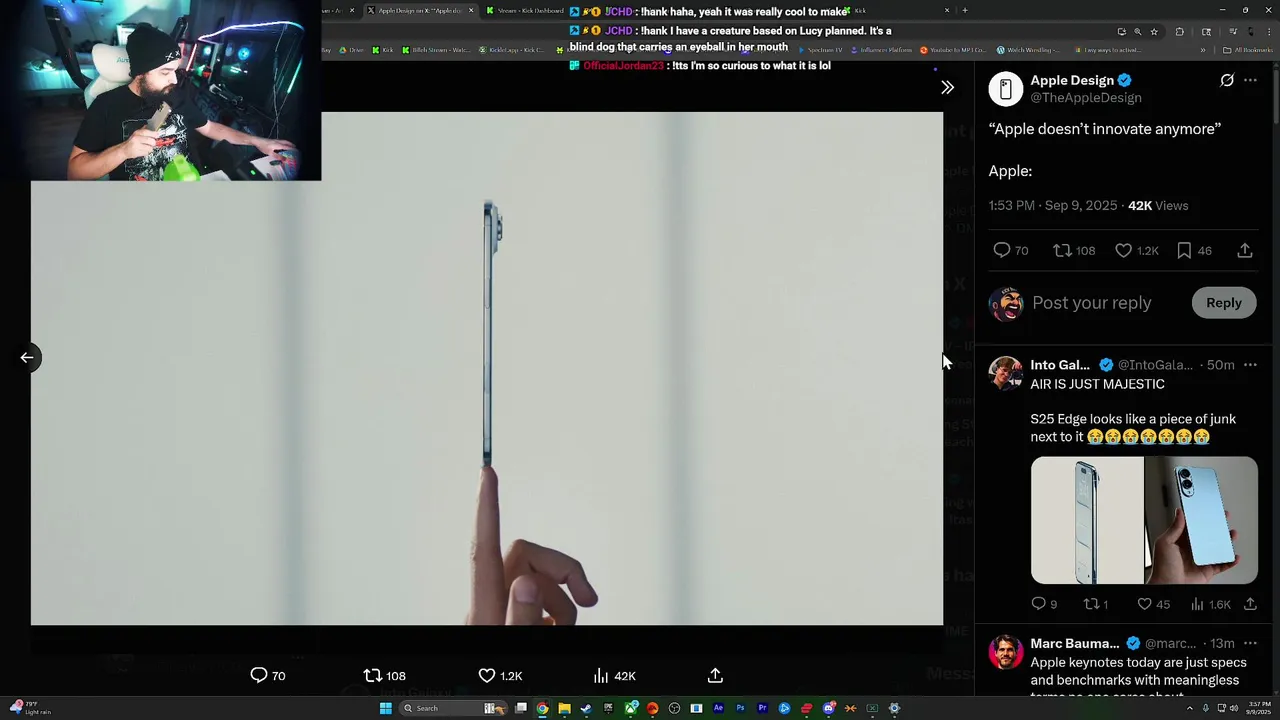The image size is (1280, 720).
Task: Open the browser zoom magnifier icon
Action: (x=1137, y=32)
